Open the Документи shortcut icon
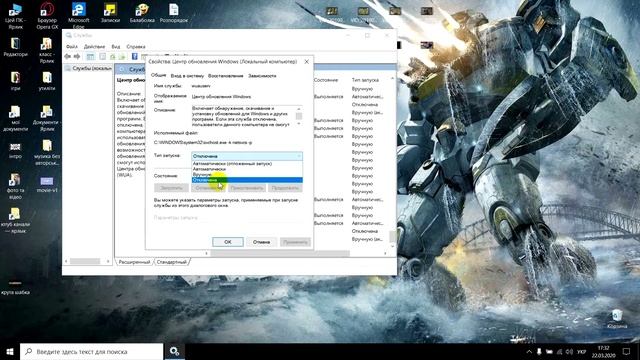The height and width of the screenshot is (360, 640). 47,118
